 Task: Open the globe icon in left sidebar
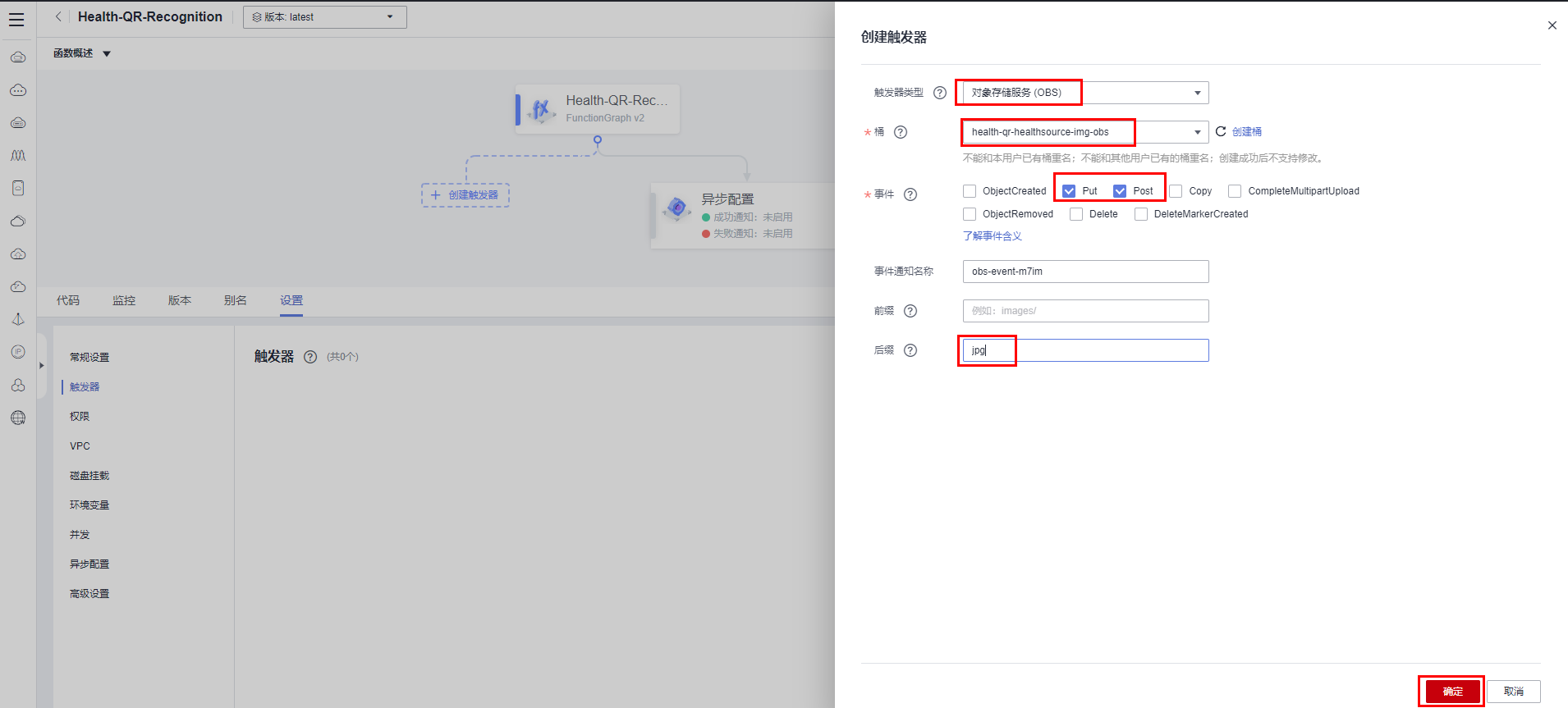pos(18,418)
